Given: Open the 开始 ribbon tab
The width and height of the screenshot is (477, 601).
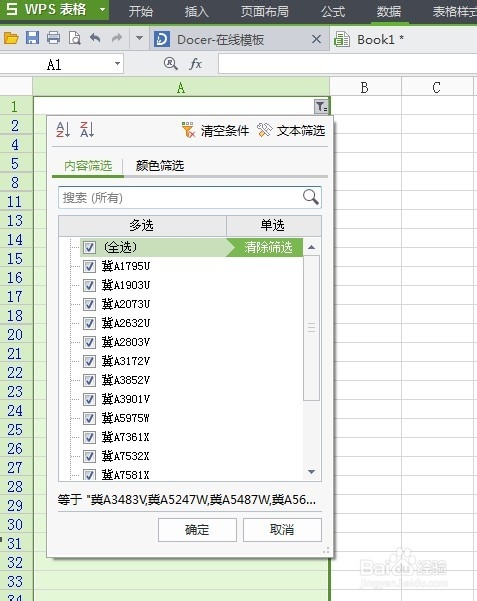Looking at the screenshot, I should click(140, 11).
